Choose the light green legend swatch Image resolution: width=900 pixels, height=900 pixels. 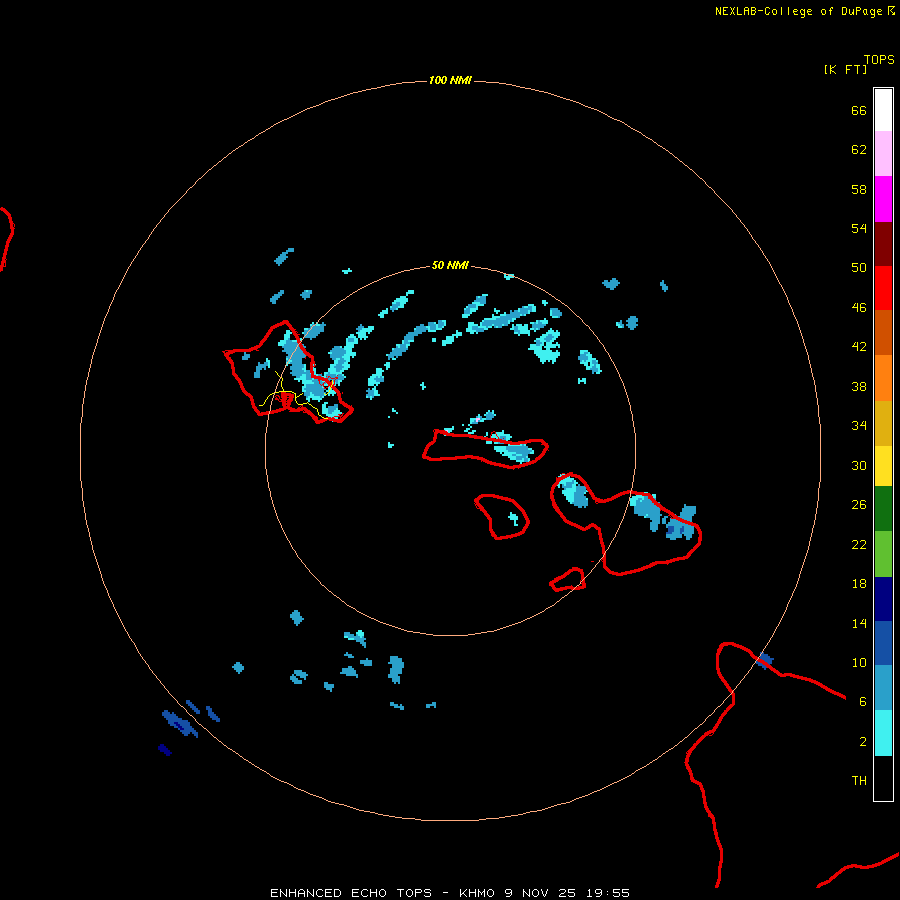[x=883, y=554]
